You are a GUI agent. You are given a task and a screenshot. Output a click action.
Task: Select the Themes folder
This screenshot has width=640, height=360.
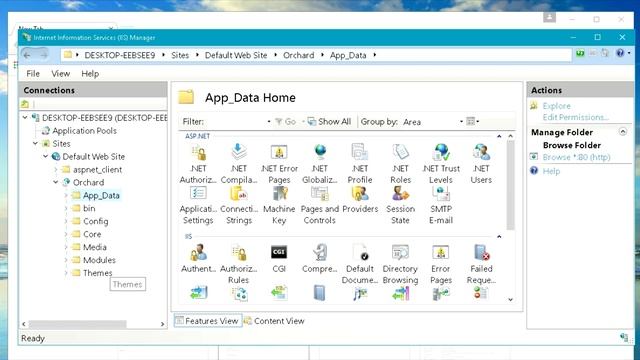coord(98,273)
